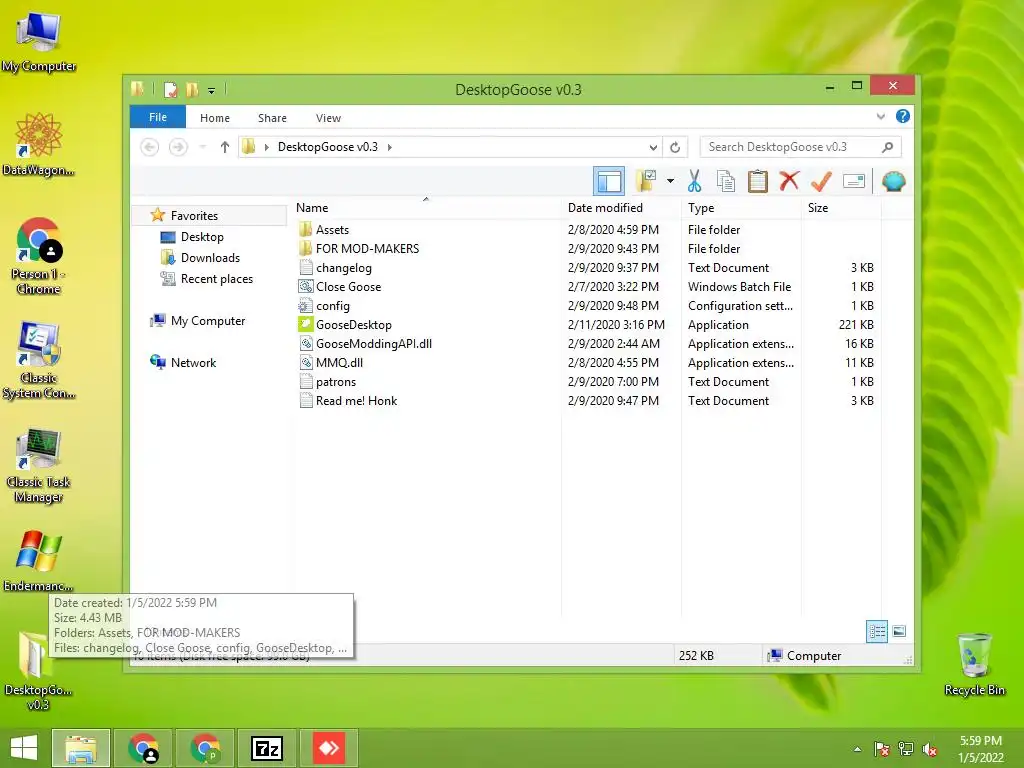Open the File tab
The height and width of the screenshot is (768, 1024).
[158, 117]
